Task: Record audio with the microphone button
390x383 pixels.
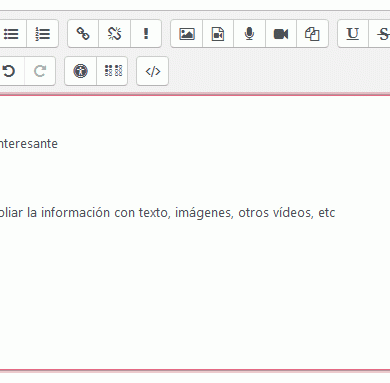Action: tap(249, 34)
